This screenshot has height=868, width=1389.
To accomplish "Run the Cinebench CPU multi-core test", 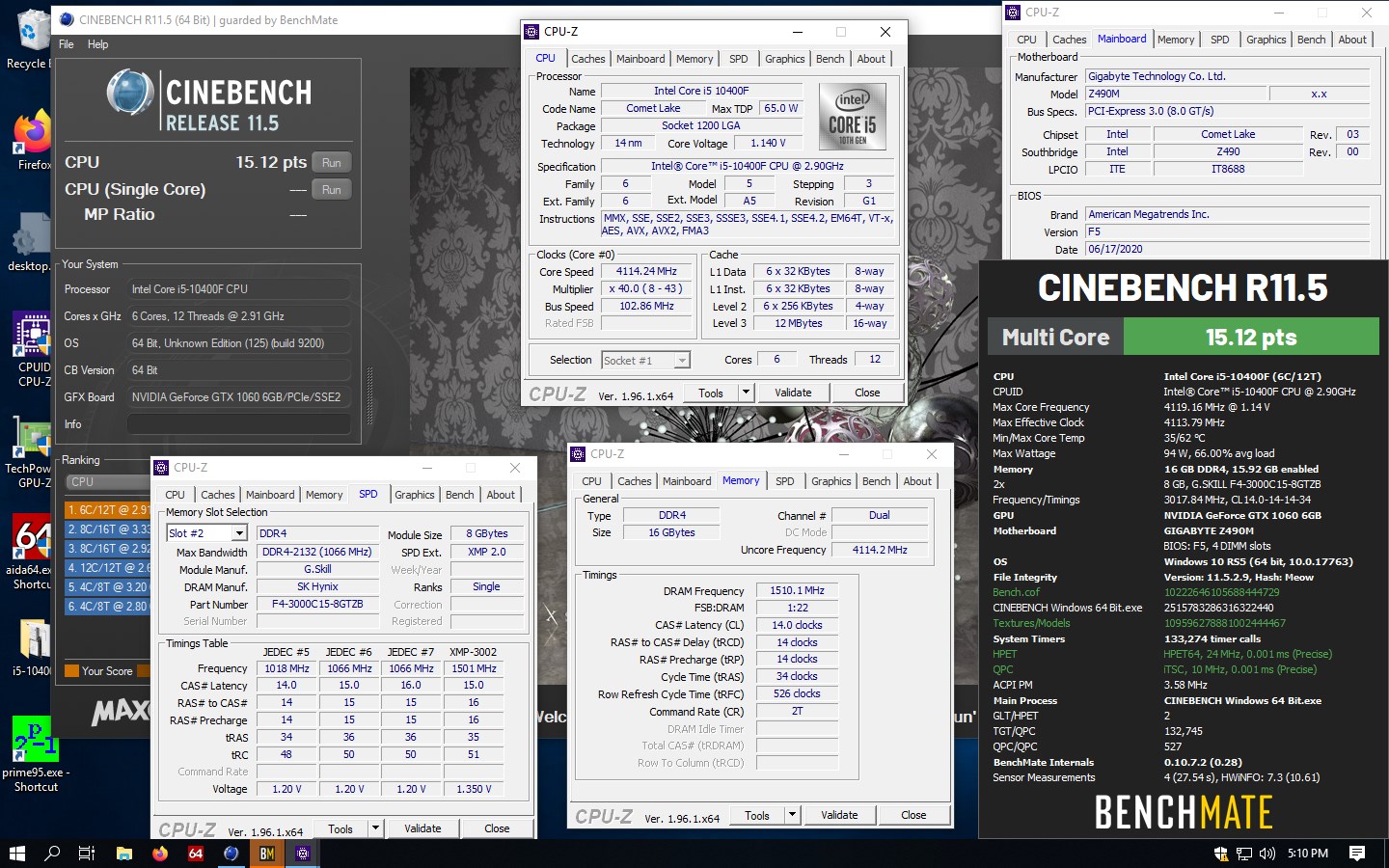I will (332, 163).
